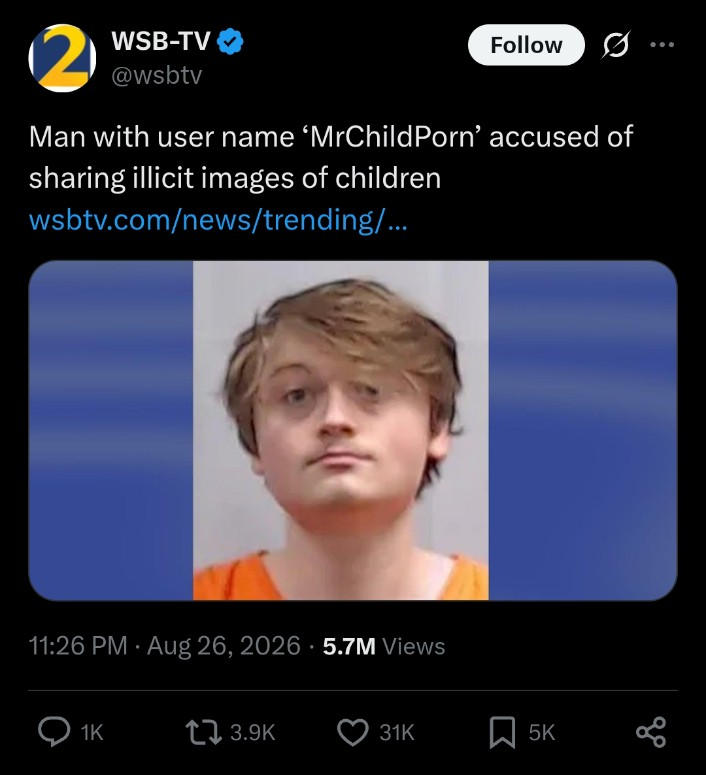Follow the WSB-TV account
The width and height of the screenshot is (706, 775).
[526, 45]
